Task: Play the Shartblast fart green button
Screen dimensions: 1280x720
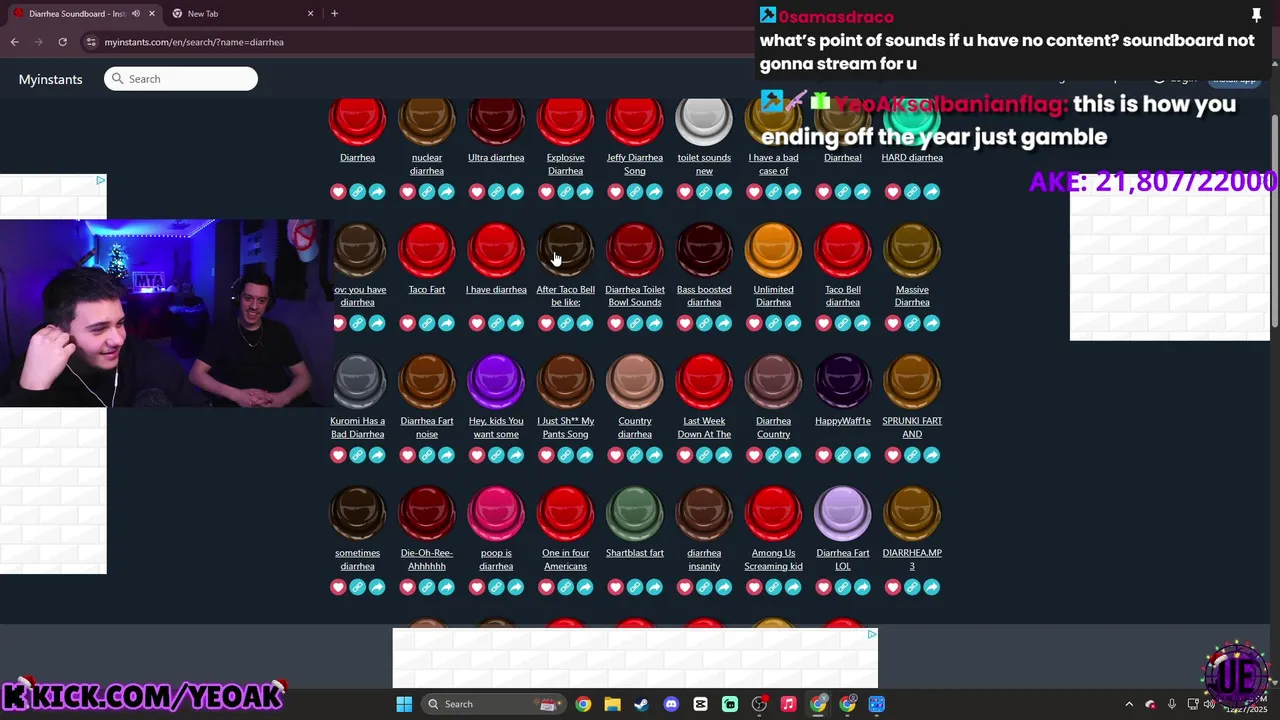Action: pos(635,513)
